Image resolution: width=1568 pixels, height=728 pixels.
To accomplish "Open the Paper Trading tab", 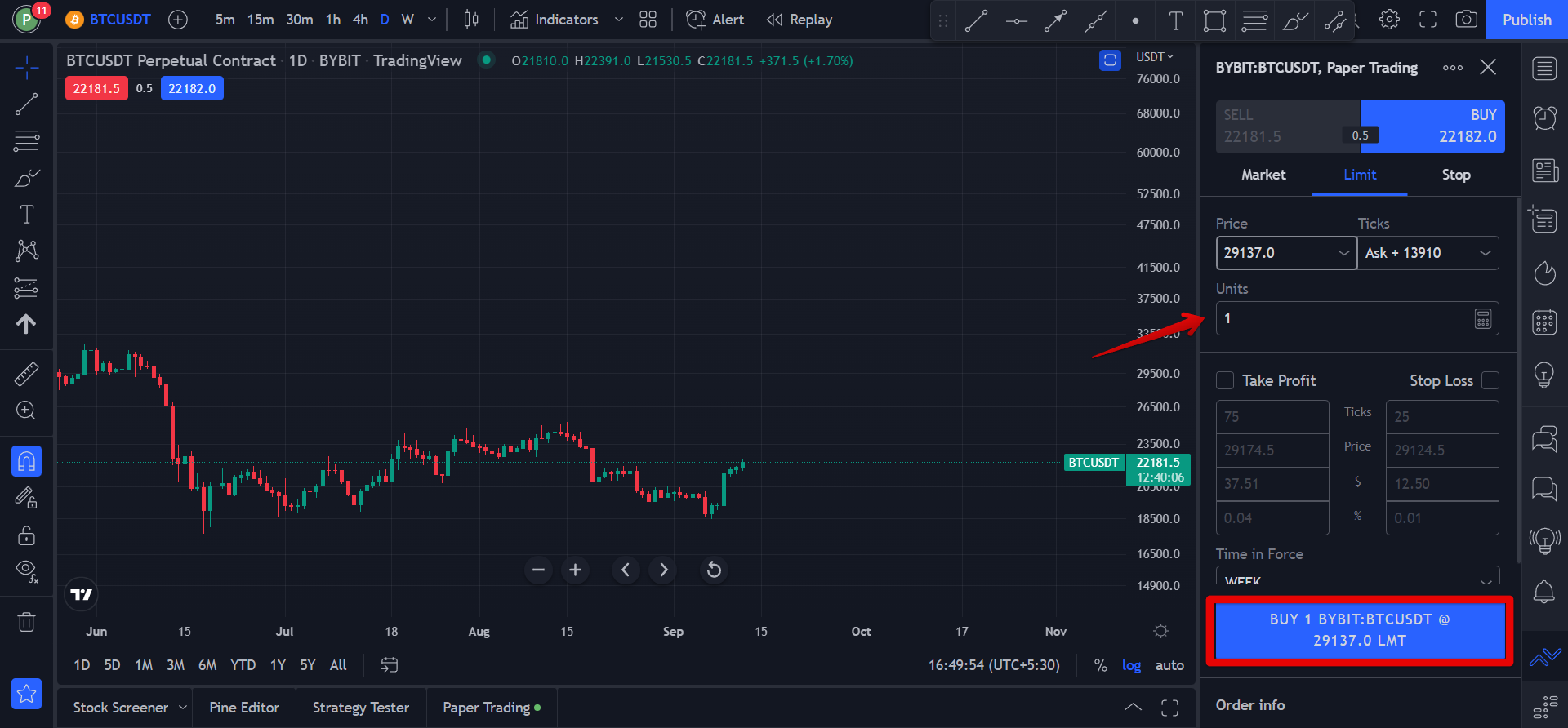I will tap(492, 707).
